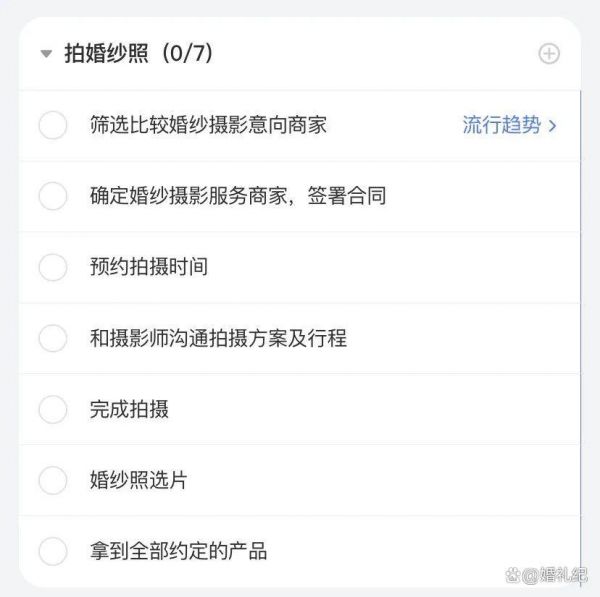Screen dimensions: 600x597
Task: Click the 婚礼纪 watermark logo
Action: click(x=546, y=575)
